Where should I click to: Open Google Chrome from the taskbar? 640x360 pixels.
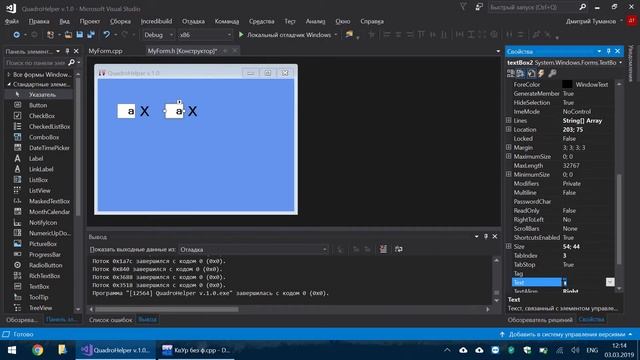point(38,350)
